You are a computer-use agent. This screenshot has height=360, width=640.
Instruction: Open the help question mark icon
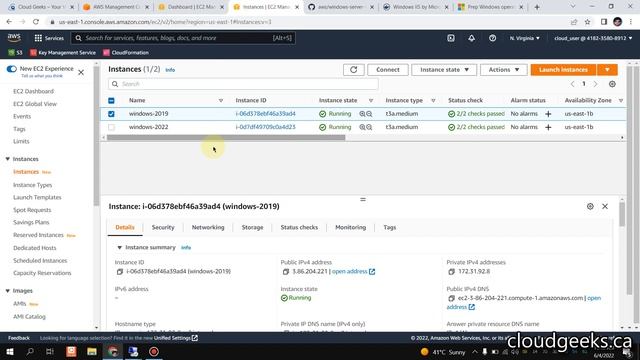click(492, 38)
